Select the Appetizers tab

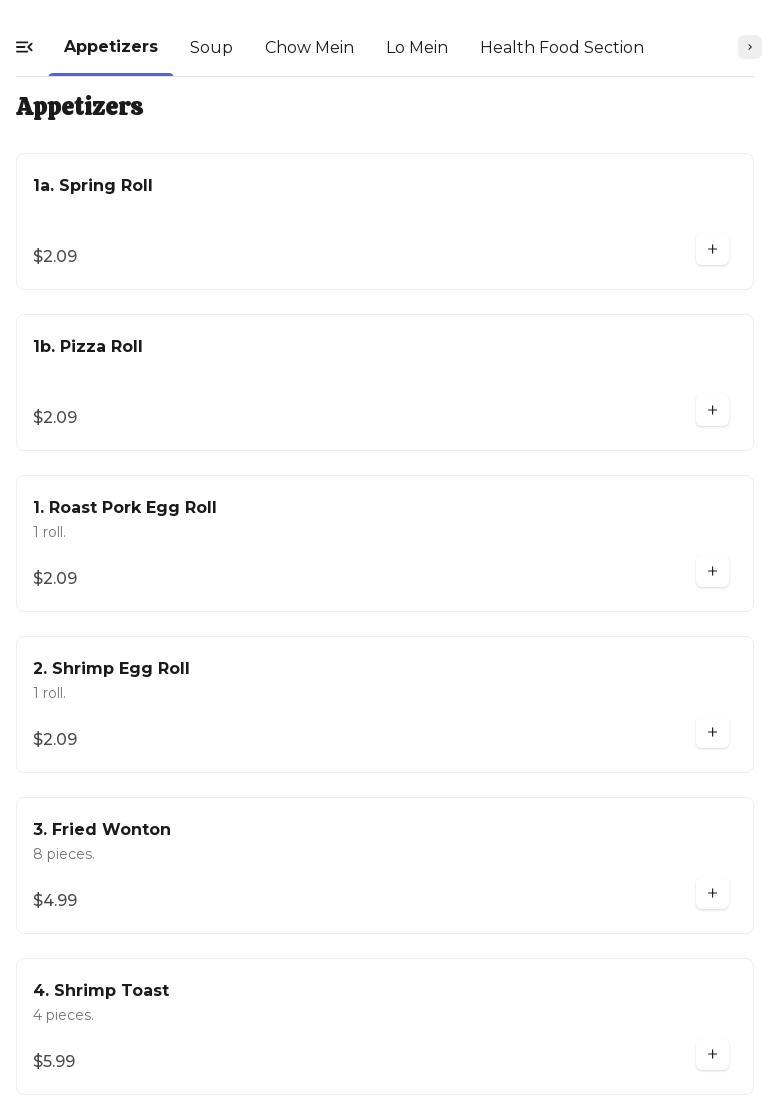point(111,47)
